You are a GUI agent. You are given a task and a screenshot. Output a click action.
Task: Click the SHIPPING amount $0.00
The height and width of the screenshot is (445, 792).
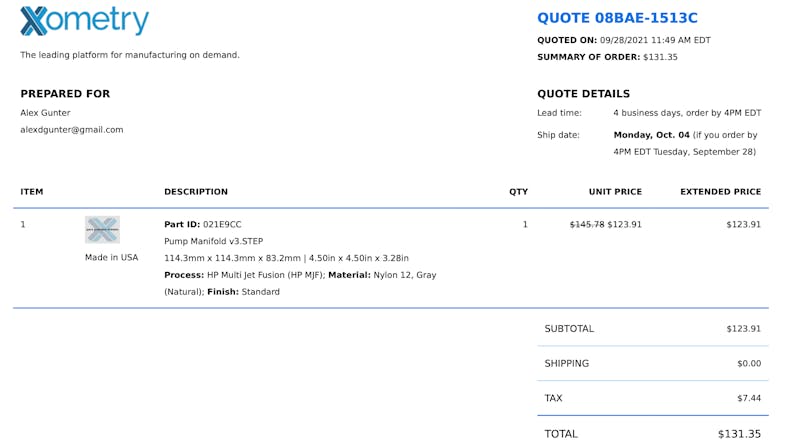748,364
